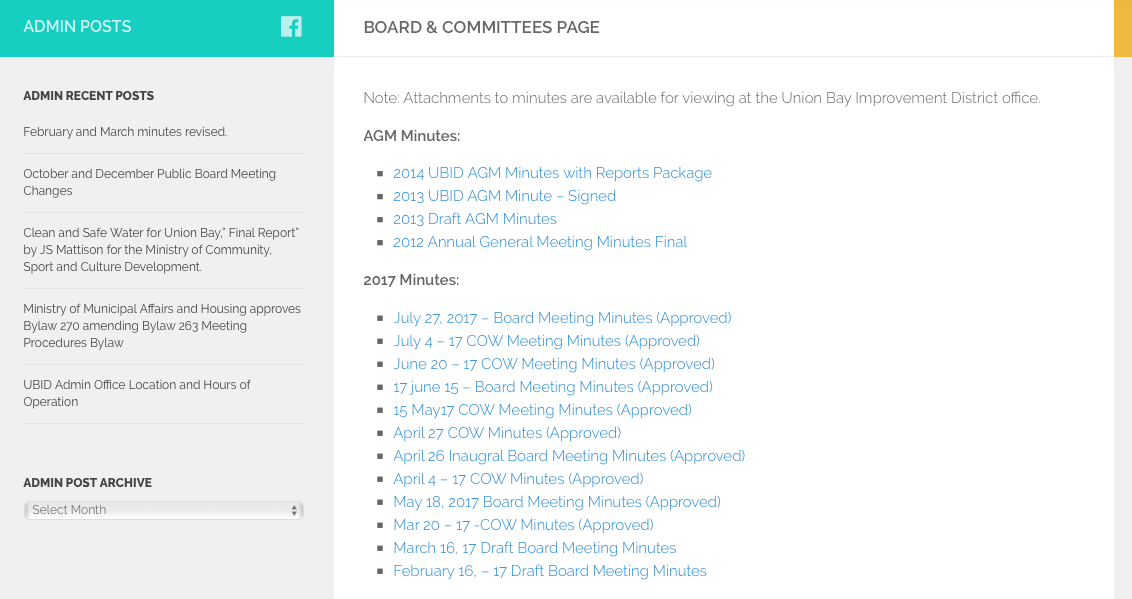This screenshot has height=599, width=1132.
Task: Click the orange tab at top right
Action: pos(1122,28)
